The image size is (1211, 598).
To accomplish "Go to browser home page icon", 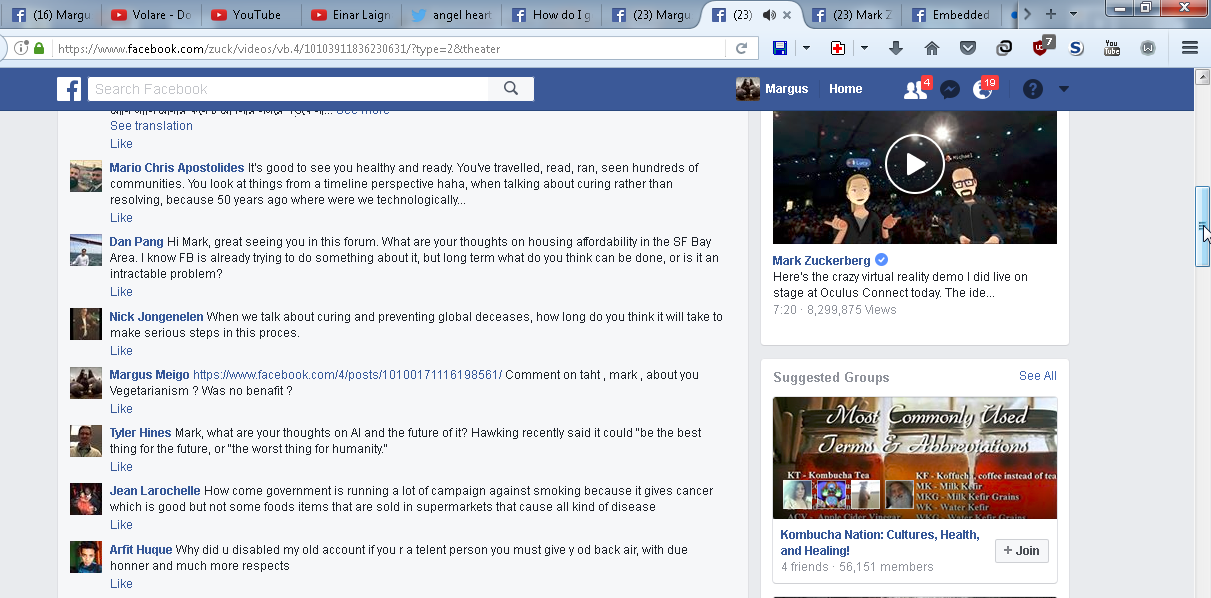I will (x=932, y=48).
